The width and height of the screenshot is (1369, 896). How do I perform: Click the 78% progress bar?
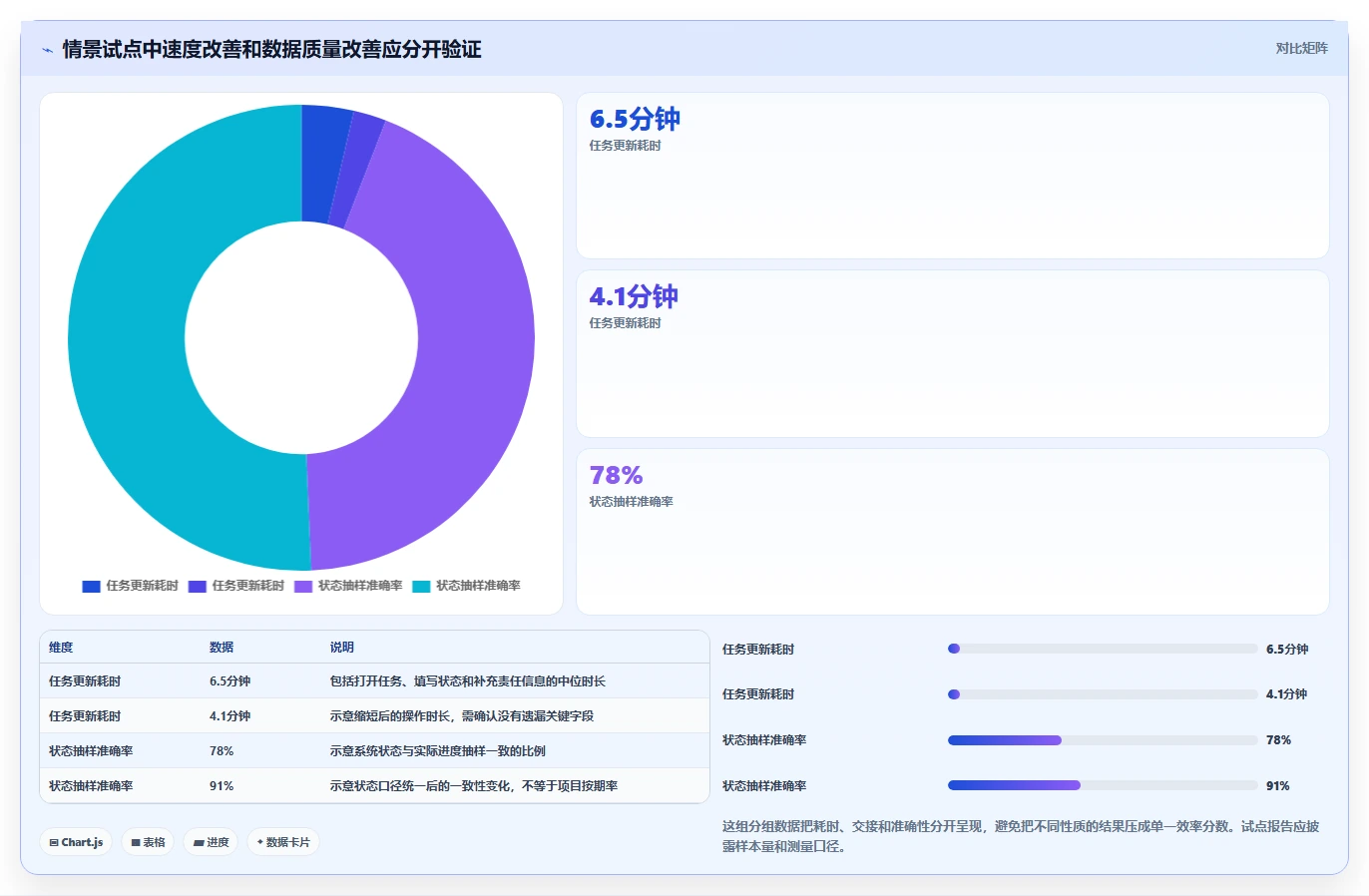1103,740
